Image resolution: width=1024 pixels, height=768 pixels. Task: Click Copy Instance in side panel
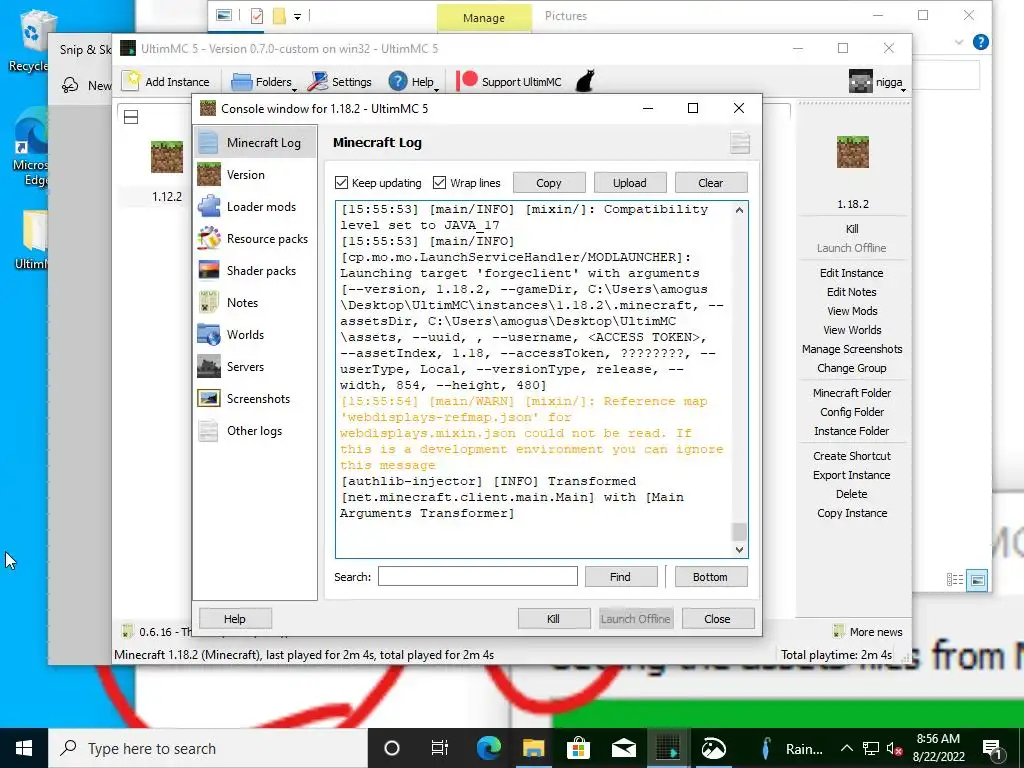[x=852, y=513]
